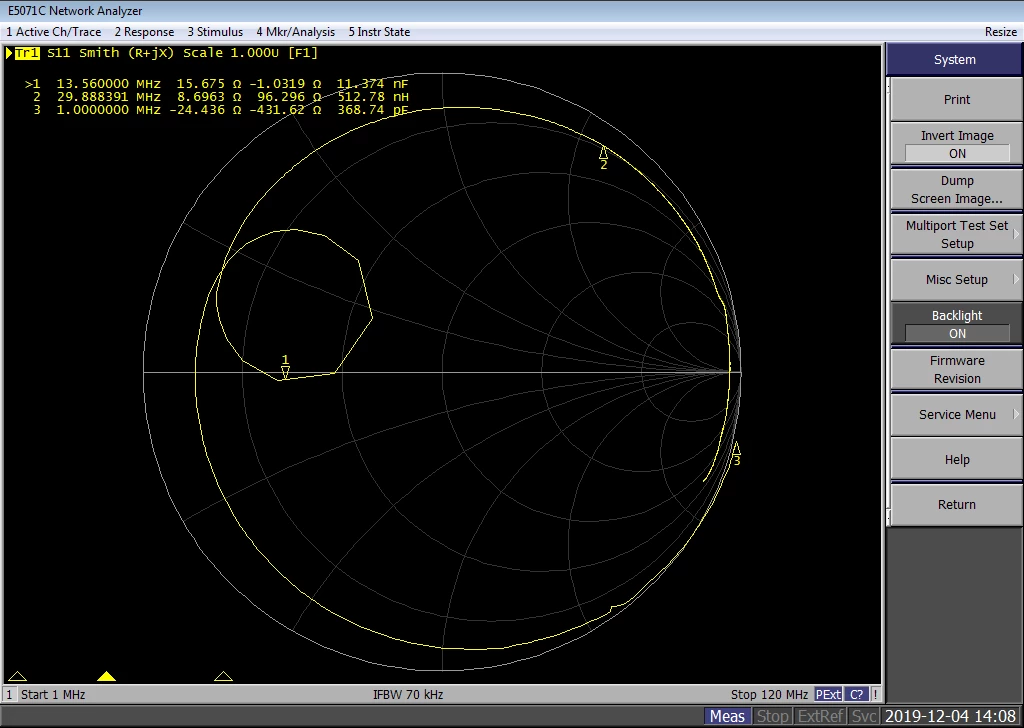Click the C? calibration status indicator

click(x=856, y=695)
